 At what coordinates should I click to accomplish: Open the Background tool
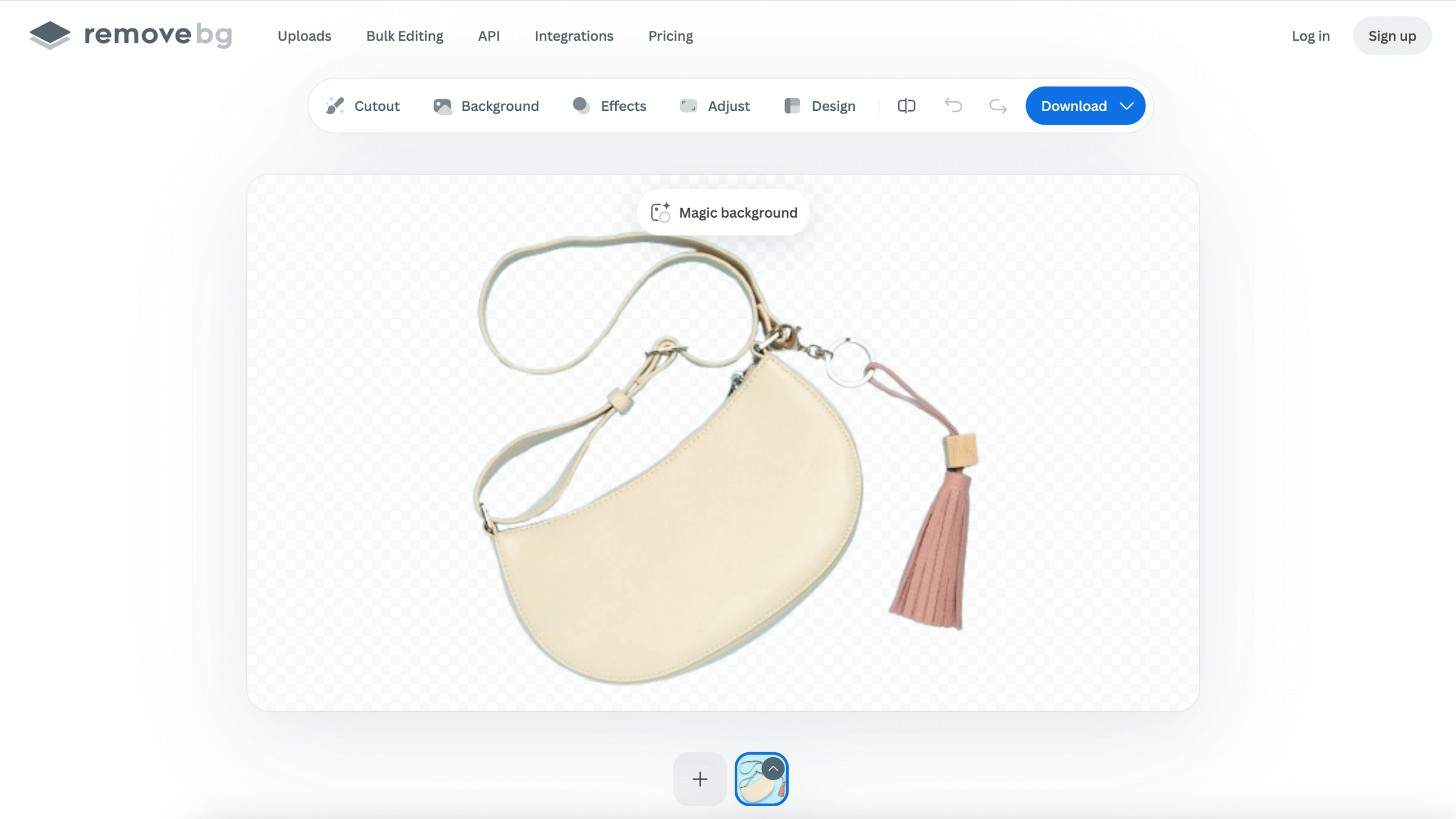click(x=486, y=106)
